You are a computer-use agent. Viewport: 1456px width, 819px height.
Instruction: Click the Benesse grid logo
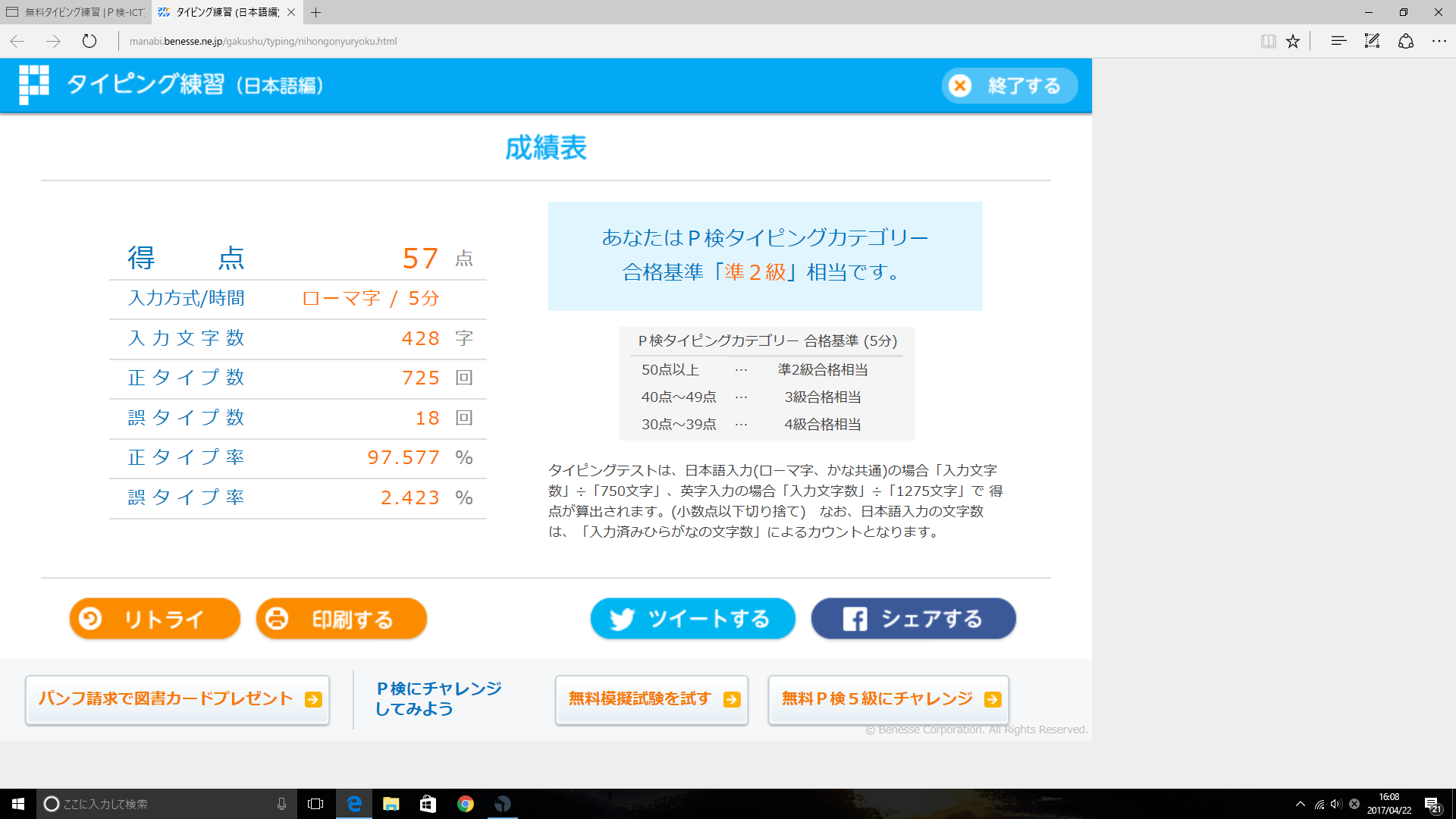[x=34, y=85]
